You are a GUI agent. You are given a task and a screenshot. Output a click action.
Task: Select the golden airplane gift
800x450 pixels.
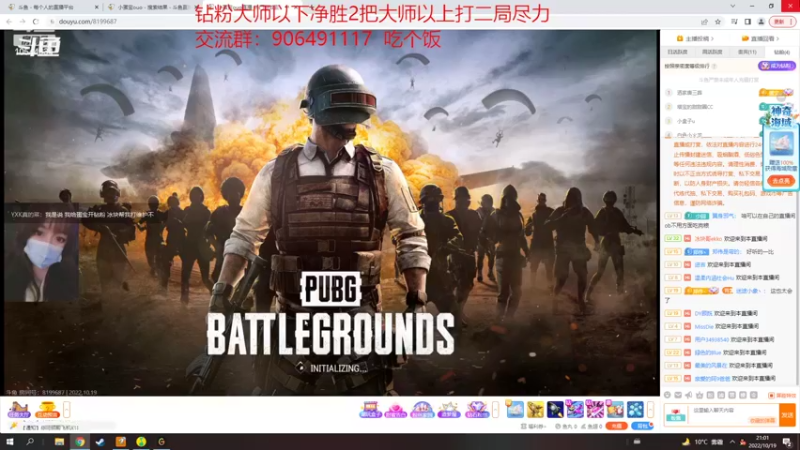coord(535,409)
